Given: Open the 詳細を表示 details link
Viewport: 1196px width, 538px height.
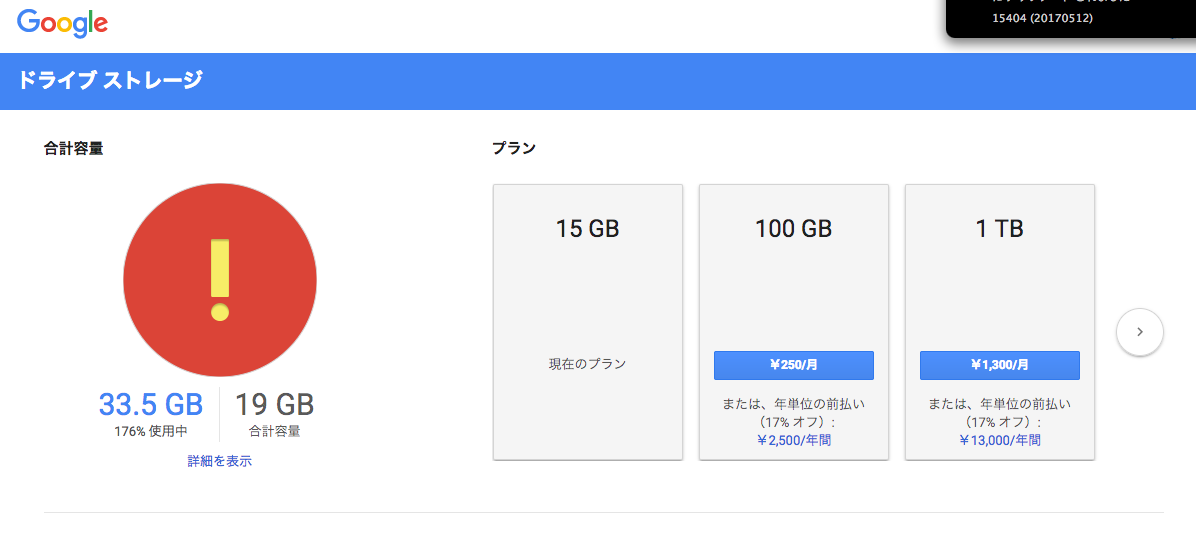Looking at the screenshot, I should pos(219,461).
